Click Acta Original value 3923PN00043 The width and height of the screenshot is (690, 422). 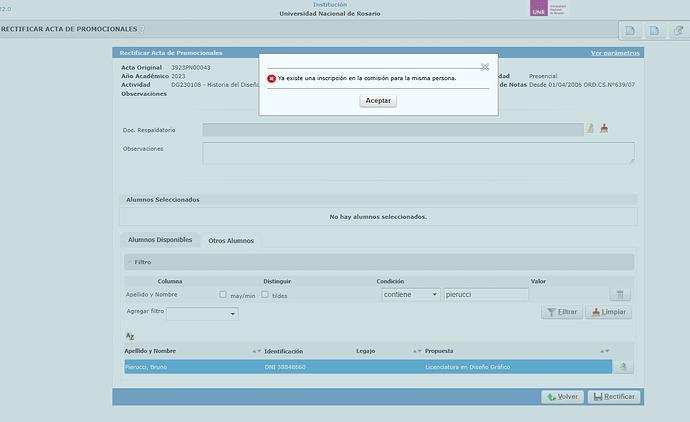coord(191,68)
